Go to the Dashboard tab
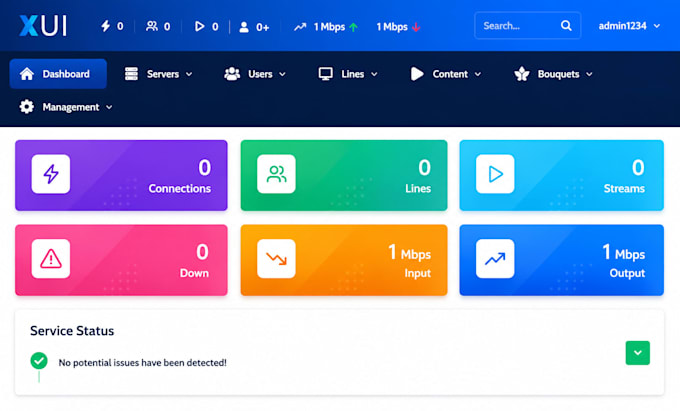680x411 pixels. [x=58, y=74]
